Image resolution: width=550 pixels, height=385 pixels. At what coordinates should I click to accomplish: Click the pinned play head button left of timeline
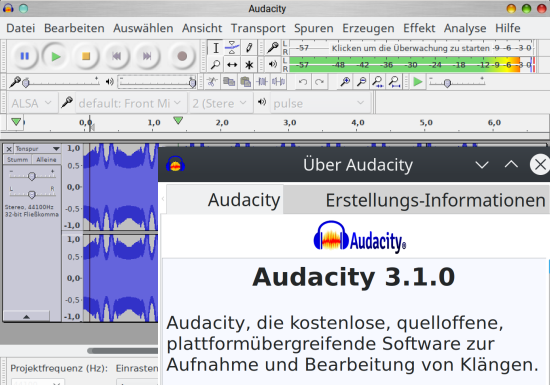pyautogui.click(x=16, y=122)
